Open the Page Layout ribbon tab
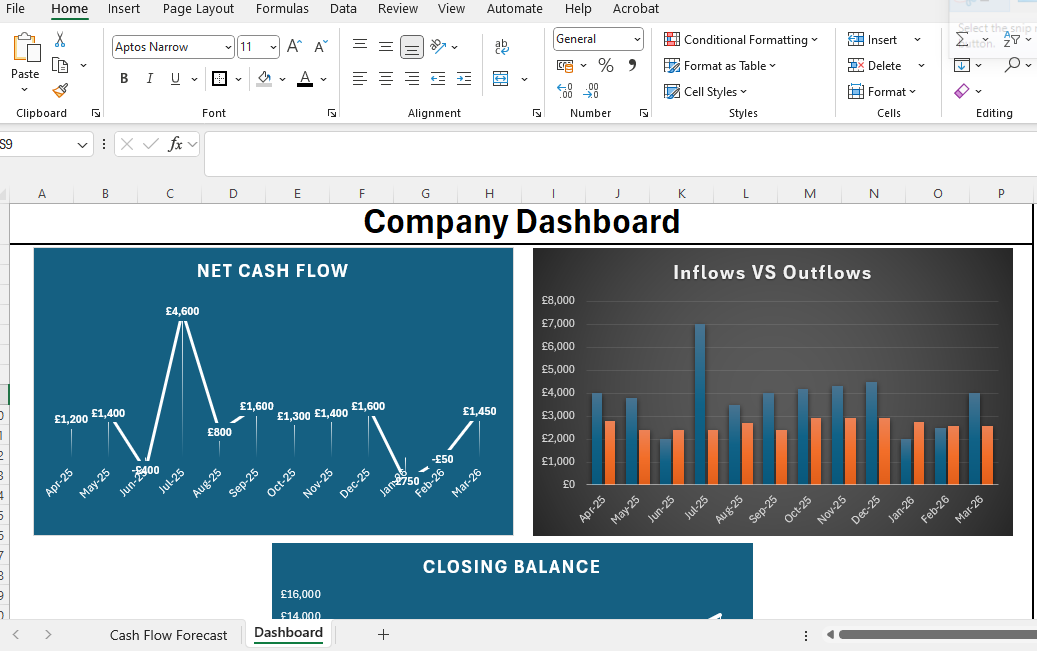This screenshot has height=652, width=1037. click(x=198, y=9)
